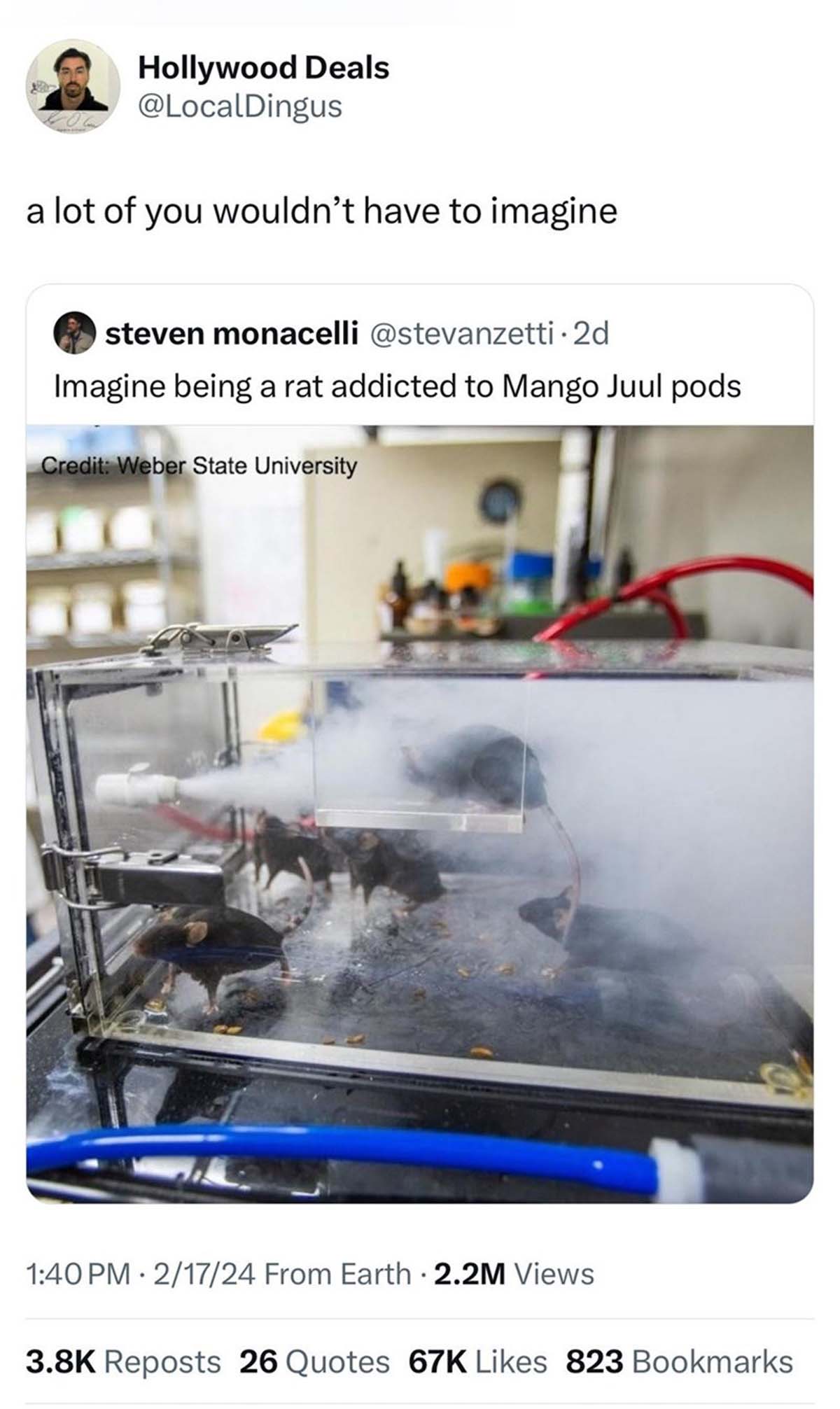Open the quoted tweet about Mango Juul pods
The width and height of the screenshot is (840, 1409).
(x=397, y=386)
